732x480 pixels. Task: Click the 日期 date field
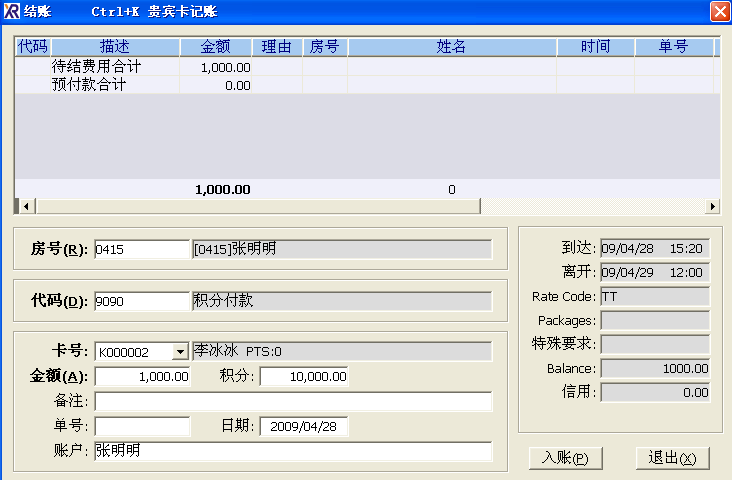tap(304, 426)
